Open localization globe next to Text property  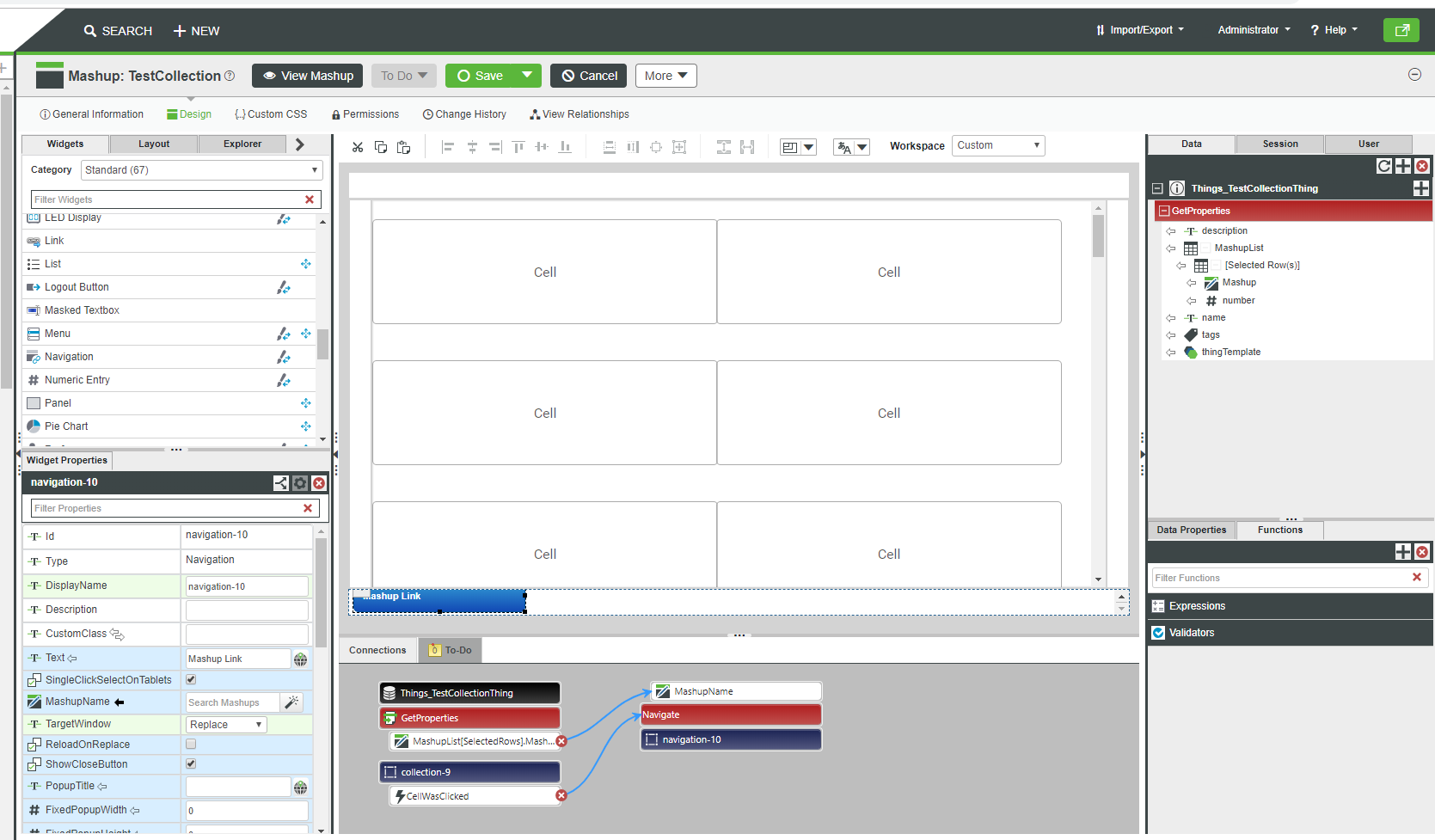[x=300, y=659]
